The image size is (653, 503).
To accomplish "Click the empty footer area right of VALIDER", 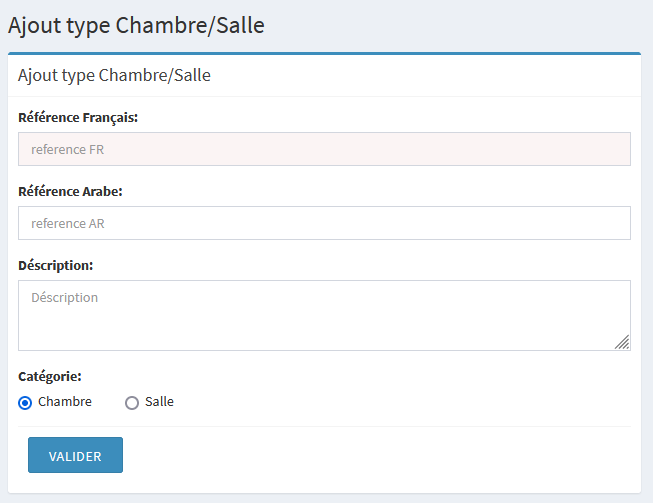I will pos(380,455).
